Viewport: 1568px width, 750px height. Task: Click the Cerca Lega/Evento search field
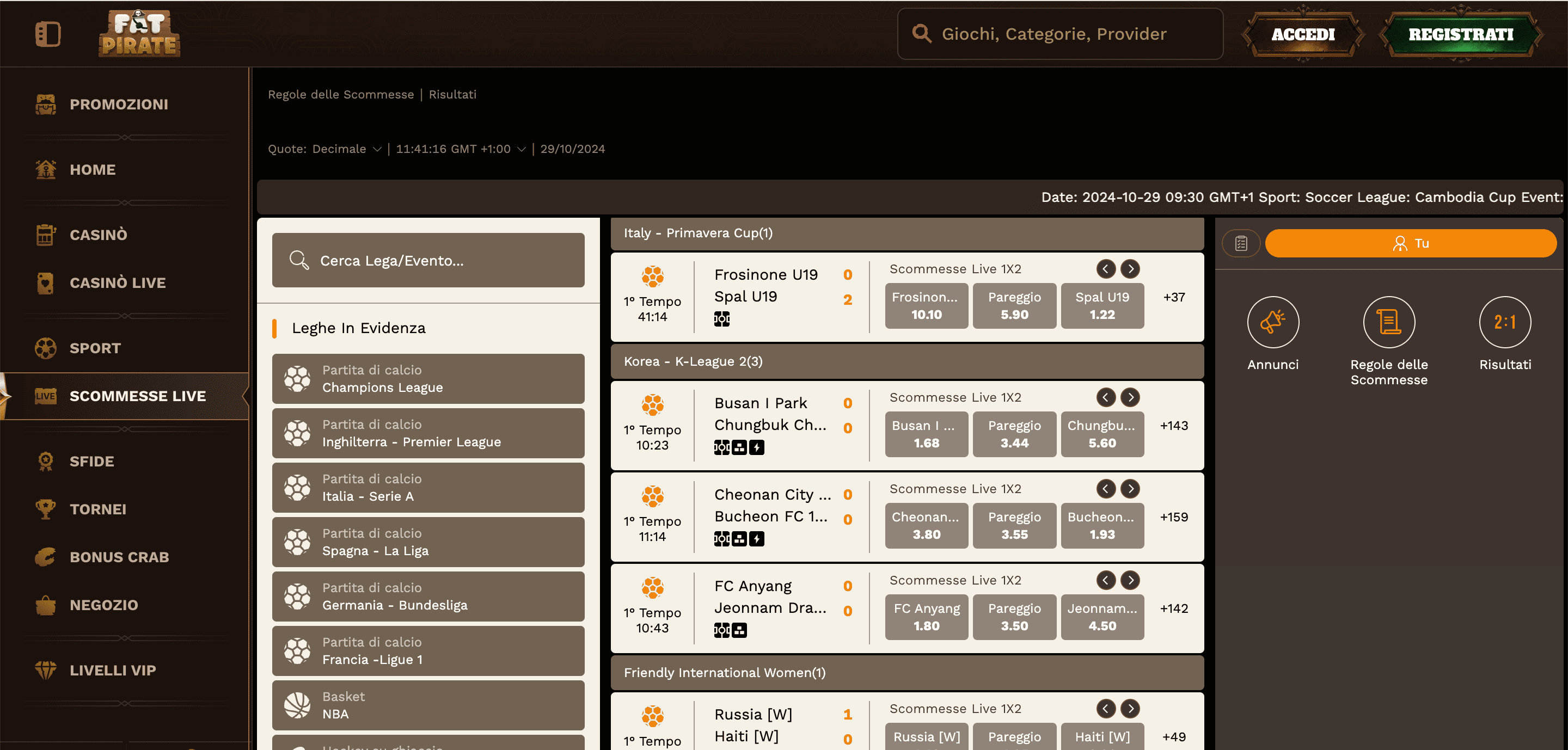(x=428, y=260)
